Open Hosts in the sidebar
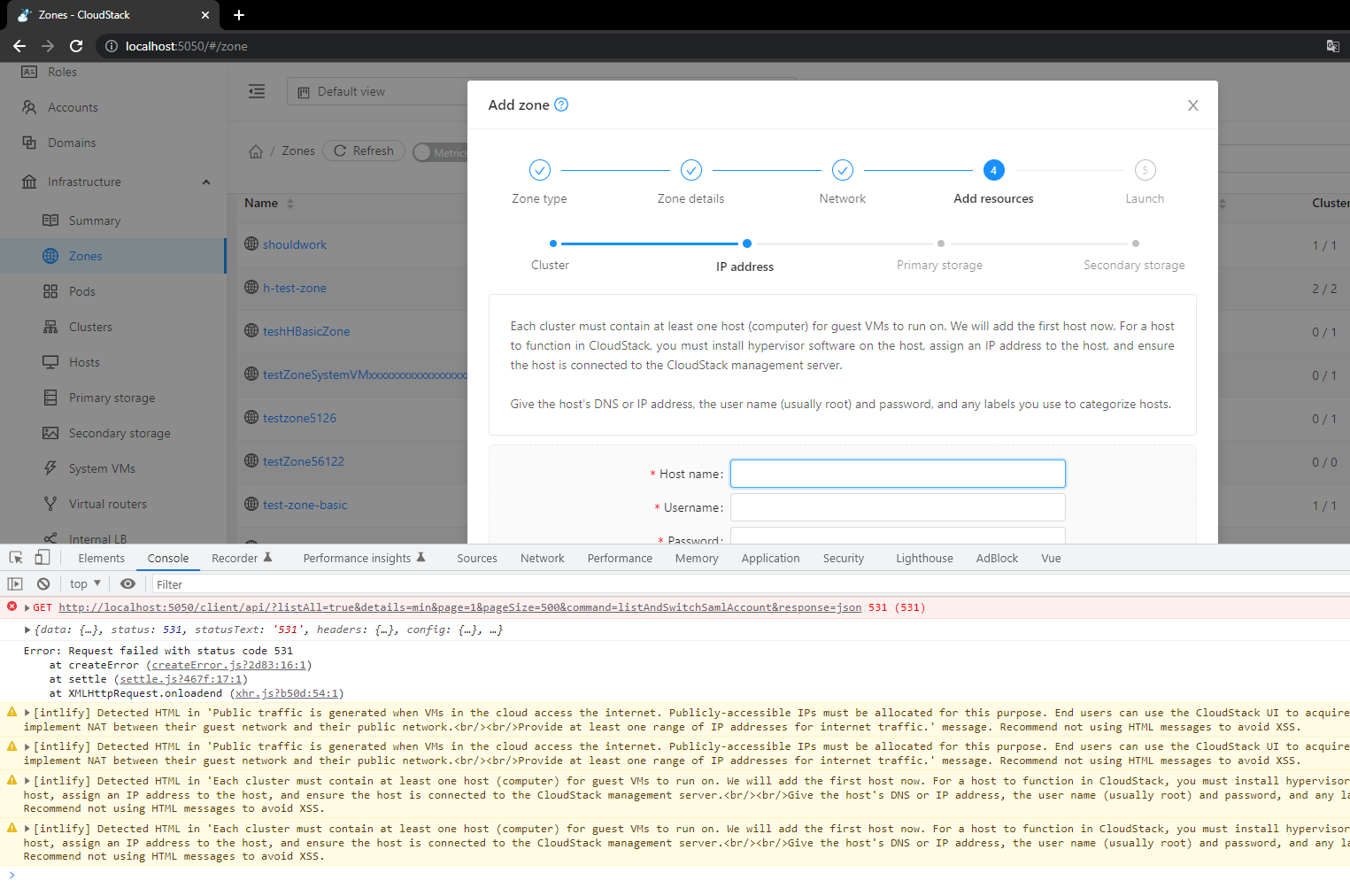This screenshot has width=1350, height=896. tap(84, 362)
